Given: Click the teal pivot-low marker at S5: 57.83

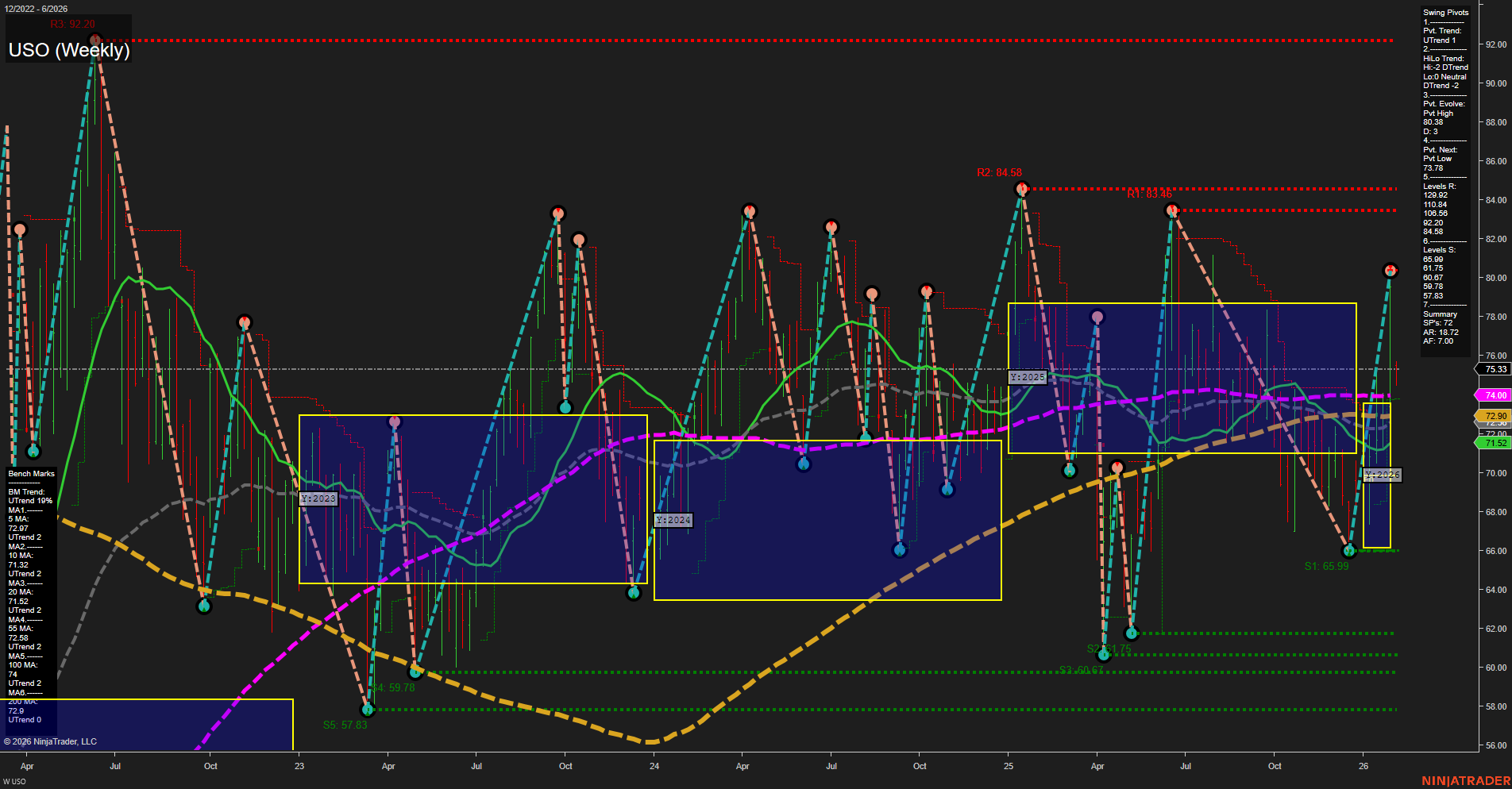Looking at the screenshot, I should click(367, 709).
